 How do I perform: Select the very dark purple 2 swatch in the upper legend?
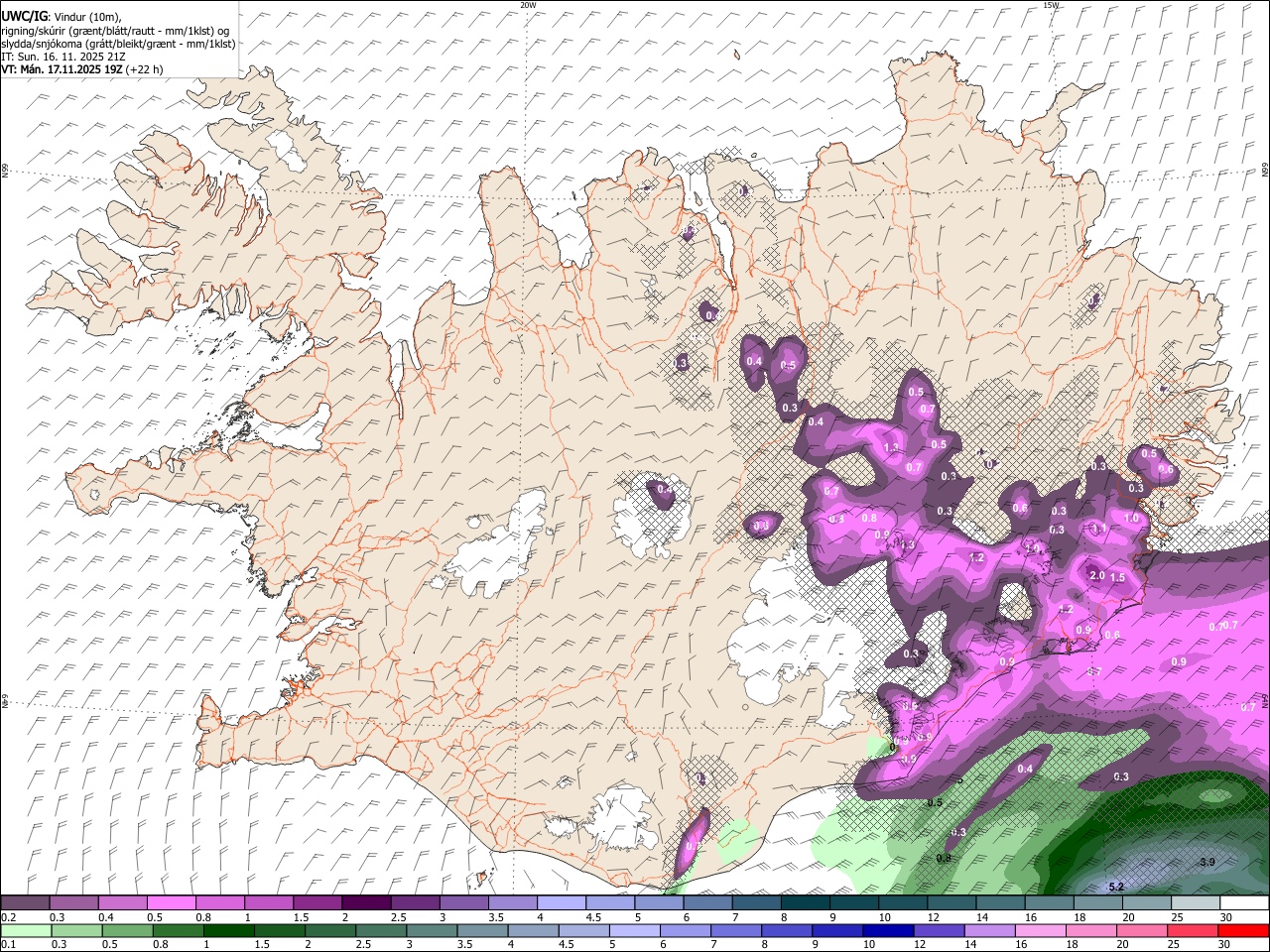point(365,903)
